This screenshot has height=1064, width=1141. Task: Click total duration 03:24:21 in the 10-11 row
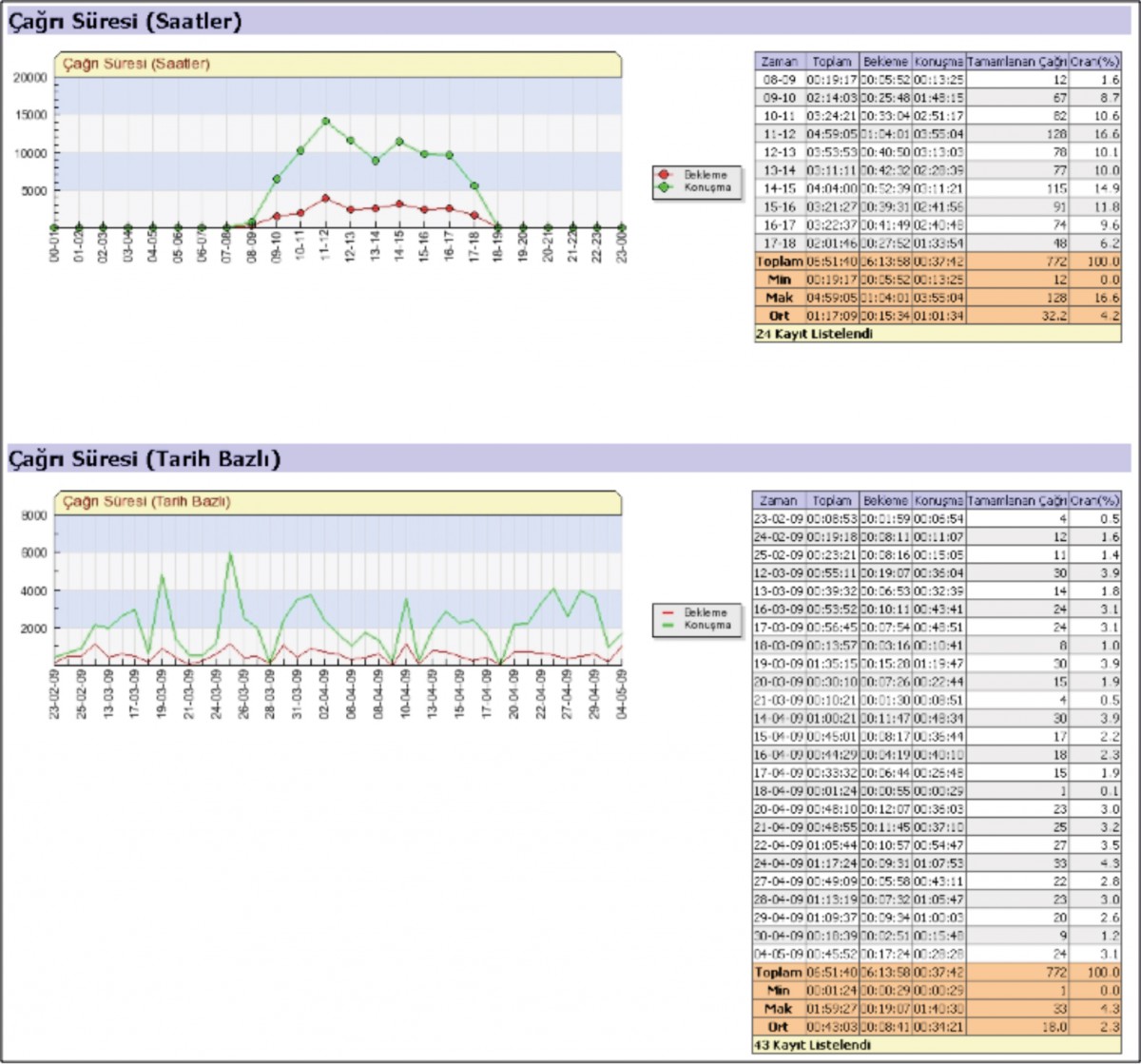click(x=832, y=116)
